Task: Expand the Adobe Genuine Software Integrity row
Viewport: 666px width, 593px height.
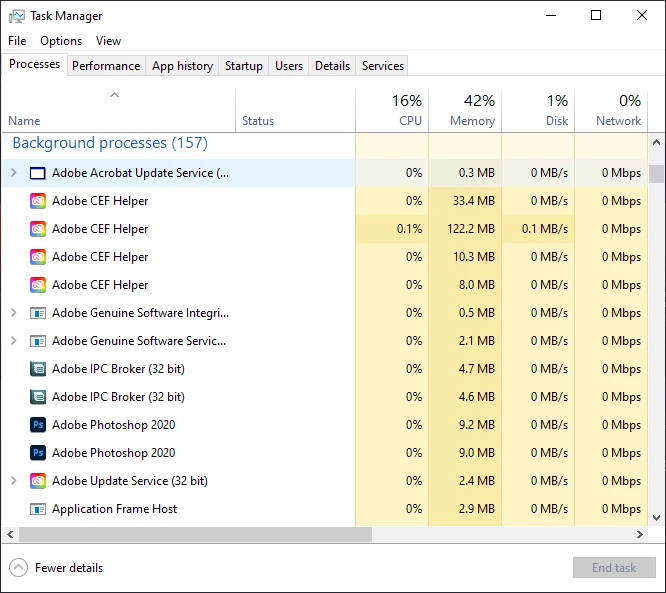Action: (x=14, y=313)
